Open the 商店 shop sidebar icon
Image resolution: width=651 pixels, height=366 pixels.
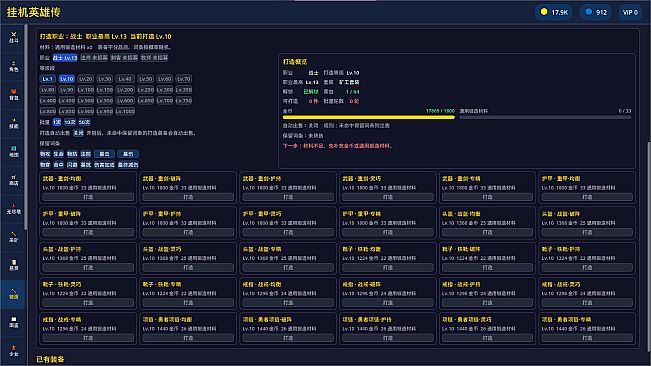(13, 180)
